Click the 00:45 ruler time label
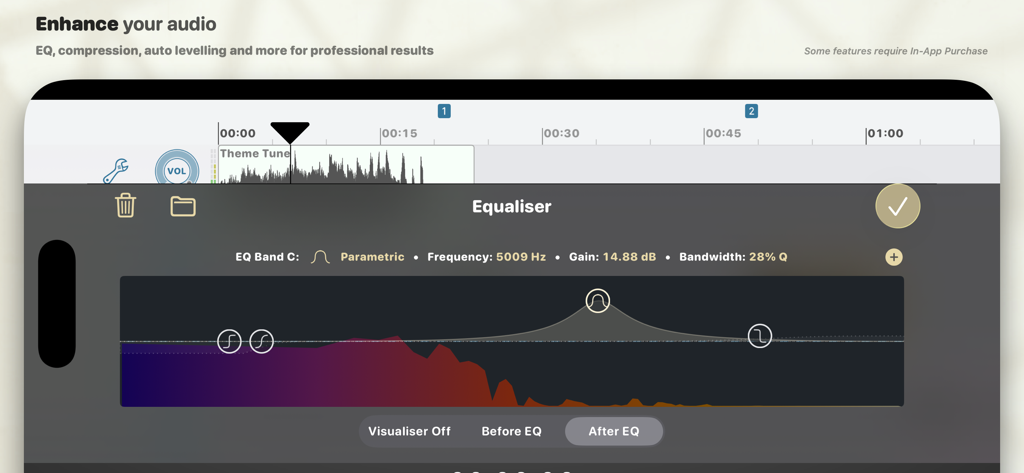Viewport: 1024px width, 473px height. pos(724,133)
